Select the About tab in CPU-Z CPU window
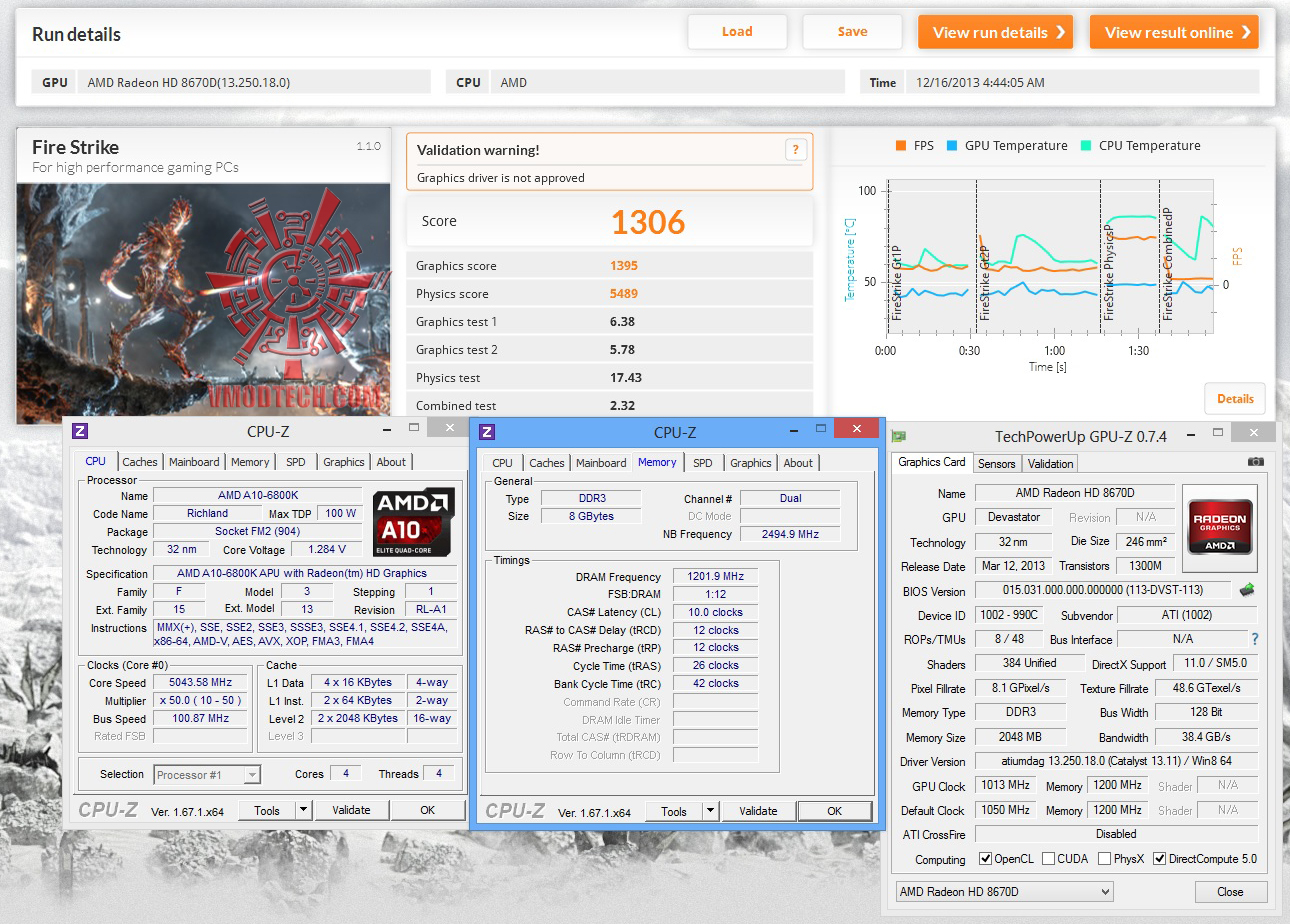Screen dimensions: 1290x924 [391, 462]
